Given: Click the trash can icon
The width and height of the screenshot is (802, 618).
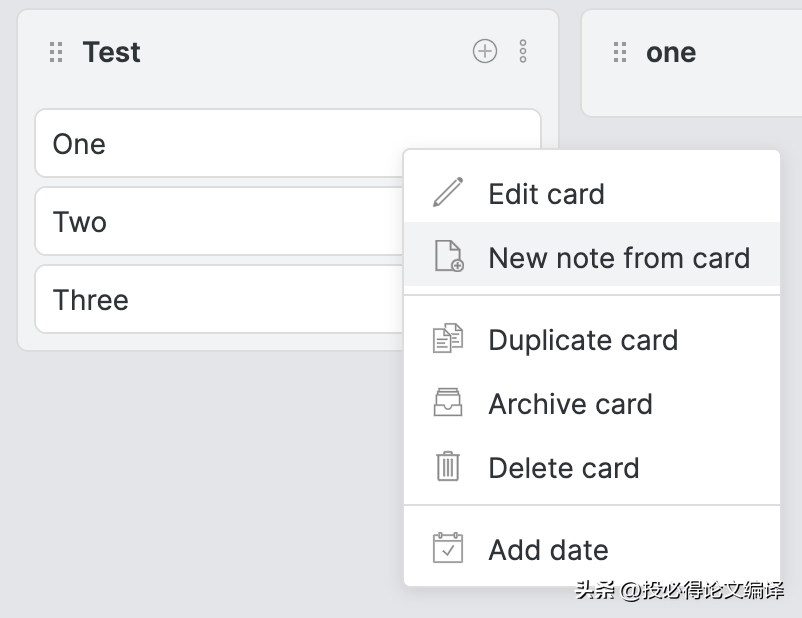Looking at the screenshot, I should click(x=448, y=466).
